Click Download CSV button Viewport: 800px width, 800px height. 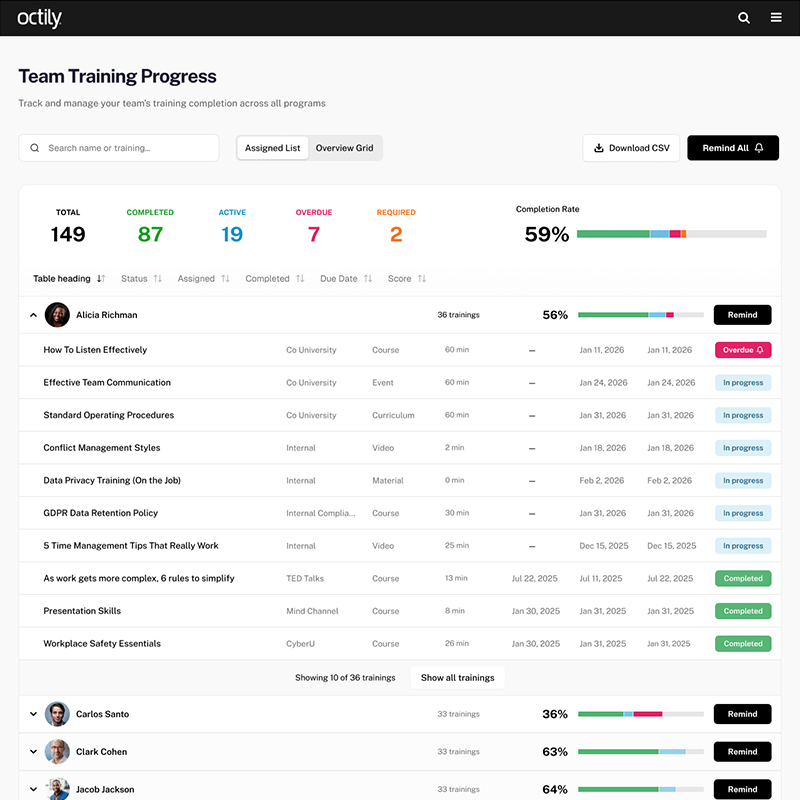(631, 148)
